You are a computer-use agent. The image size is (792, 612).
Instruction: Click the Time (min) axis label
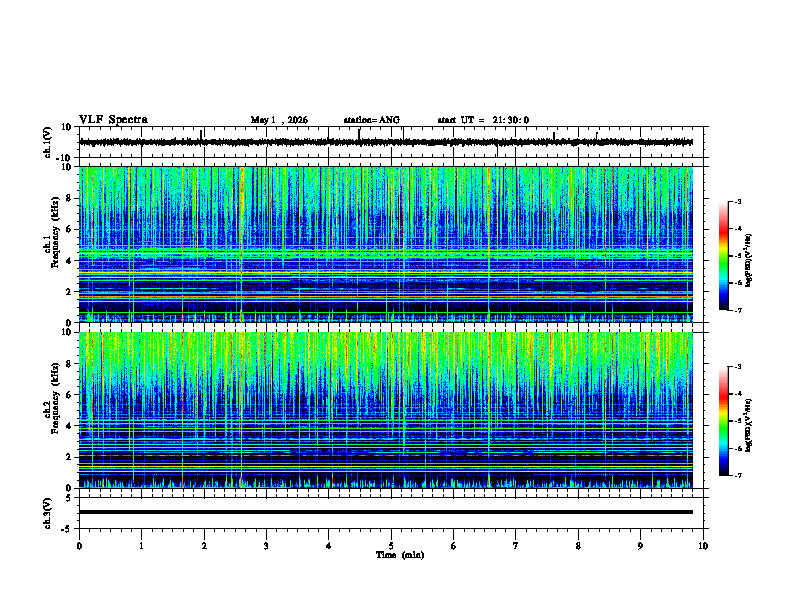400,555
